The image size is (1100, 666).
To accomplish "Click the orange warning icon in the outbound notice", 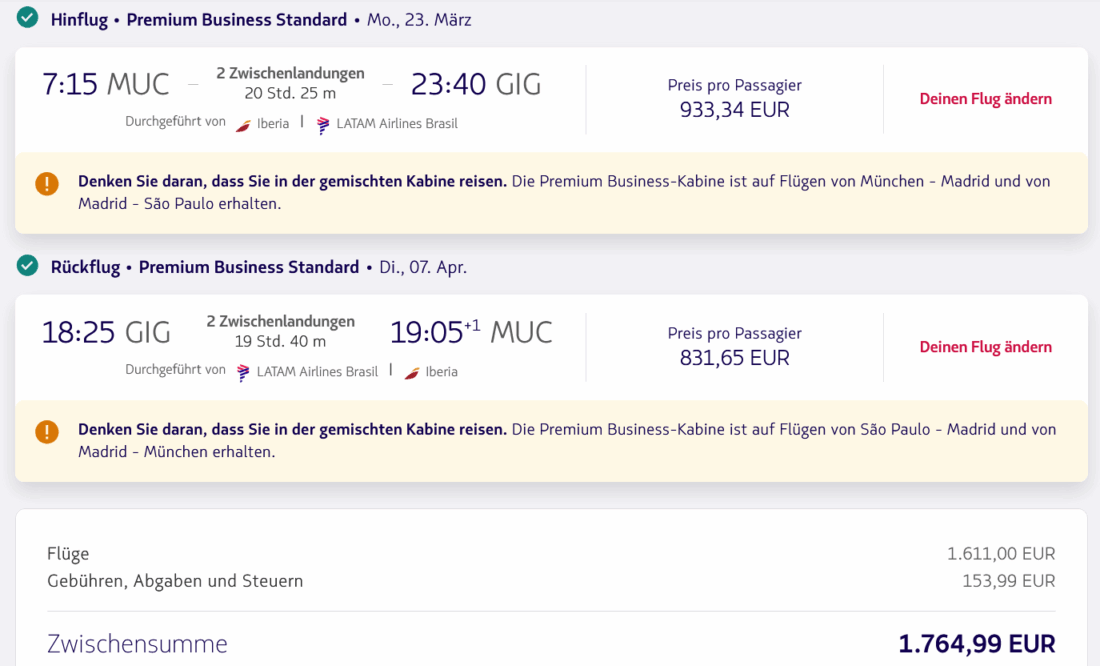I will pos(47,184).
